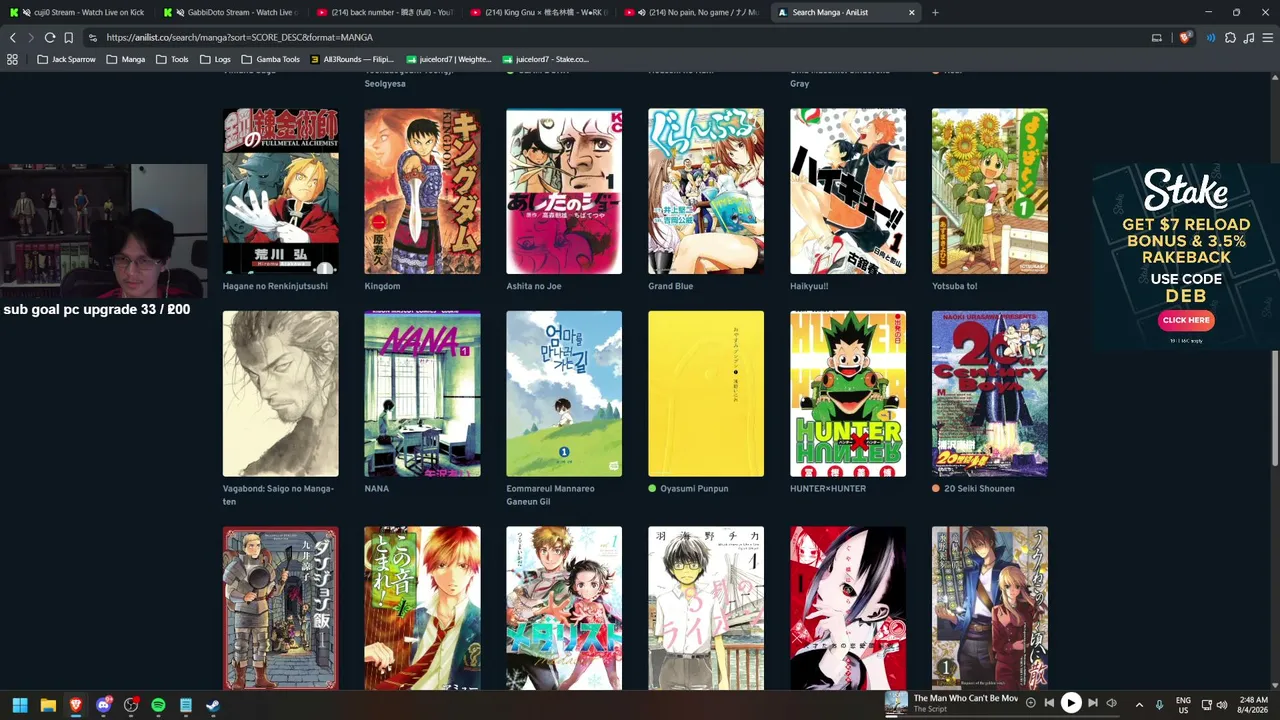Image resolution: width=1280 pixels, height=720 pixels.
Task: Open the browser hamburger menu
Action: click(1267, 37)
